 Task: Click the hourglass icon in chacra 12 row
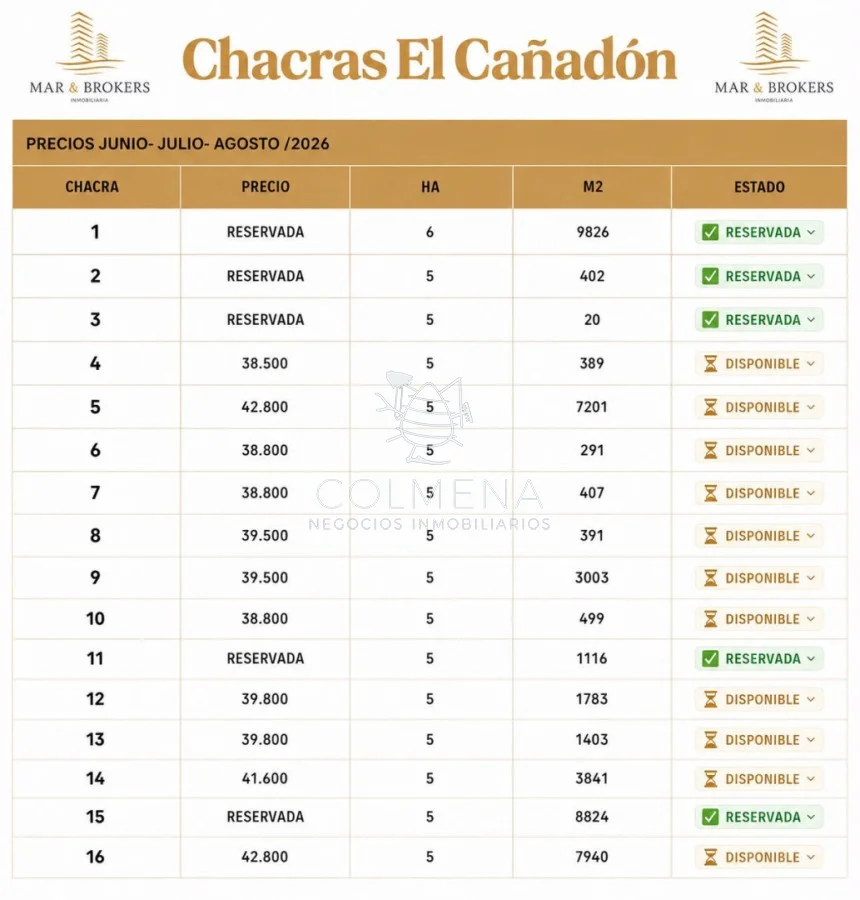710,700
